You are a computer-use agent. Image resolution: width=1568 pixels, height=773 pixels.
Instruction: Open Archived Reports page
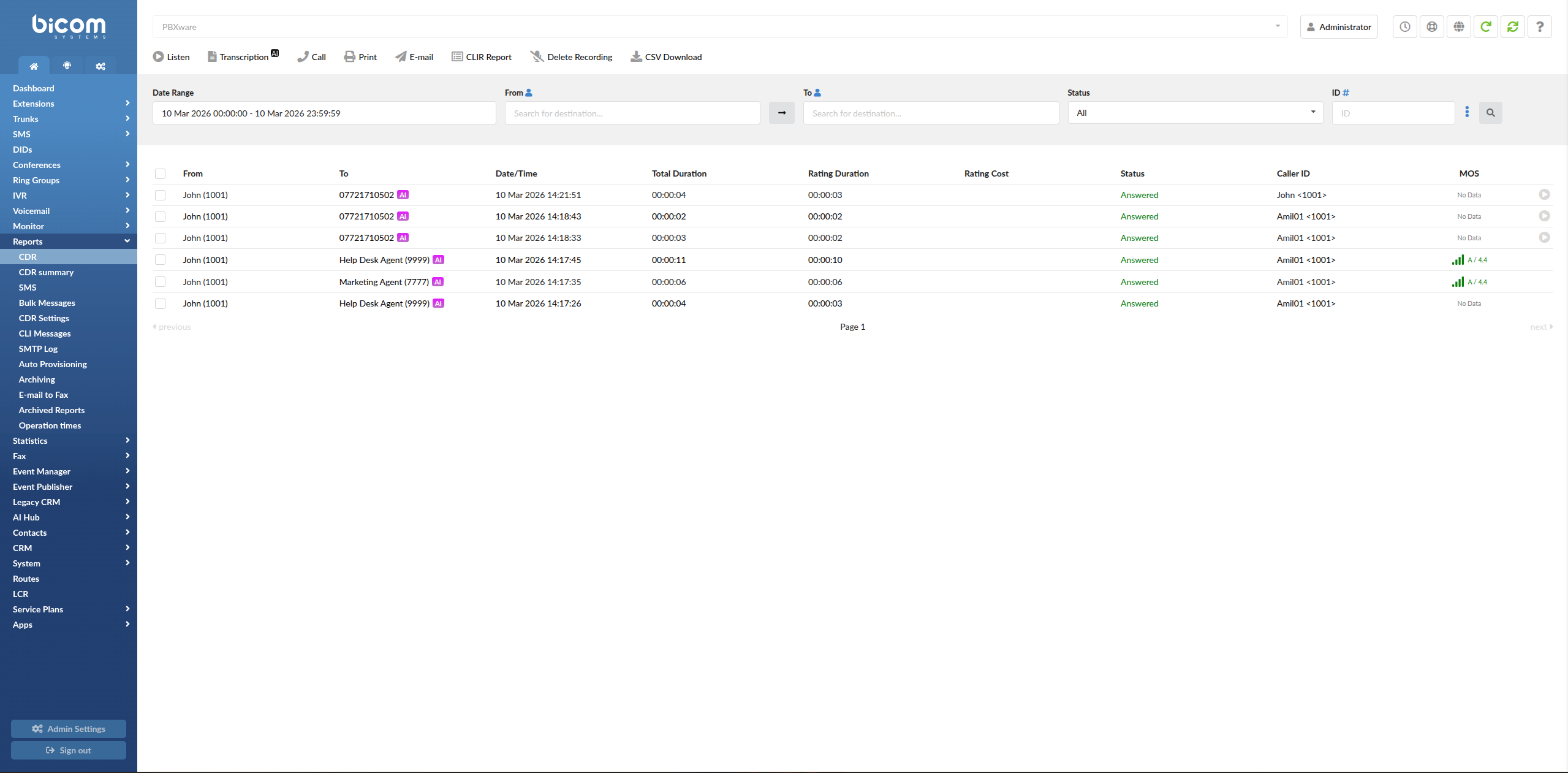coord(51,410)
